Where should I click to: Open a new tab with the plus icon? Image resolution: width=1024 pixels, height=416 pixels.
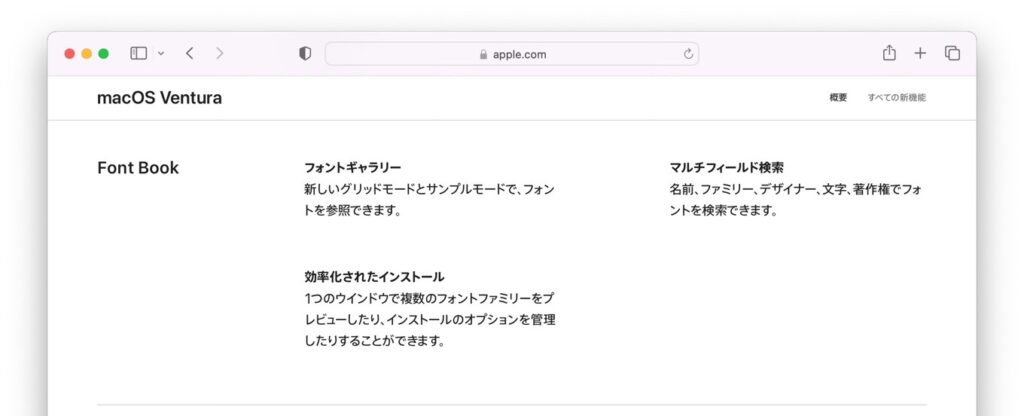pos(920,54)
